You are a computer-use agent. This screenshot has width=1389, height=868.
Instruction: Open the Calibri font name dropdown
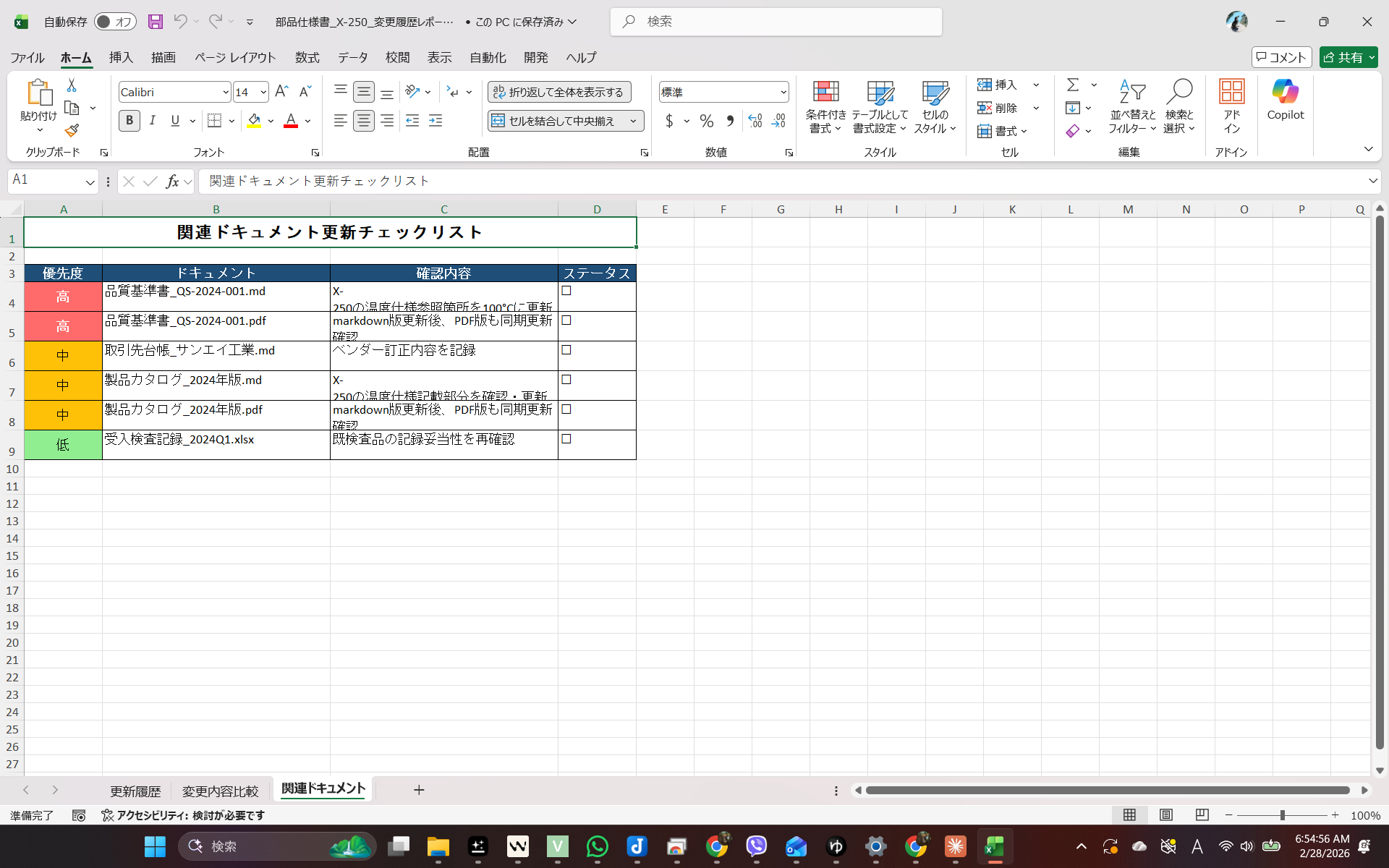(x=226, y=93)
